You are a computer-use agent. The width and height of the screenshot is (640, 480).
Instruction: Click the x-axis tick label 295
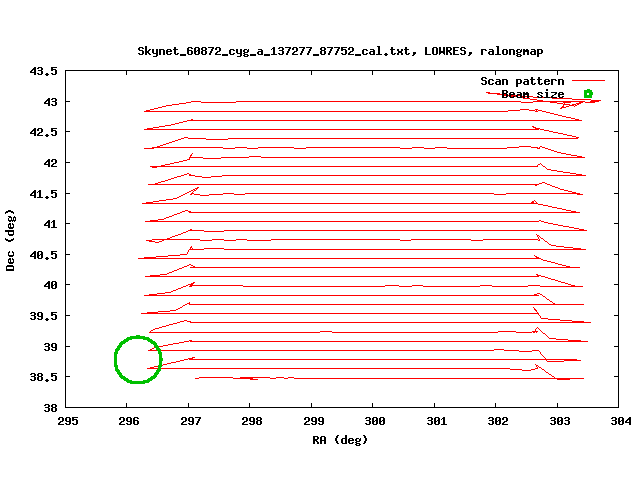coord(68,421)
